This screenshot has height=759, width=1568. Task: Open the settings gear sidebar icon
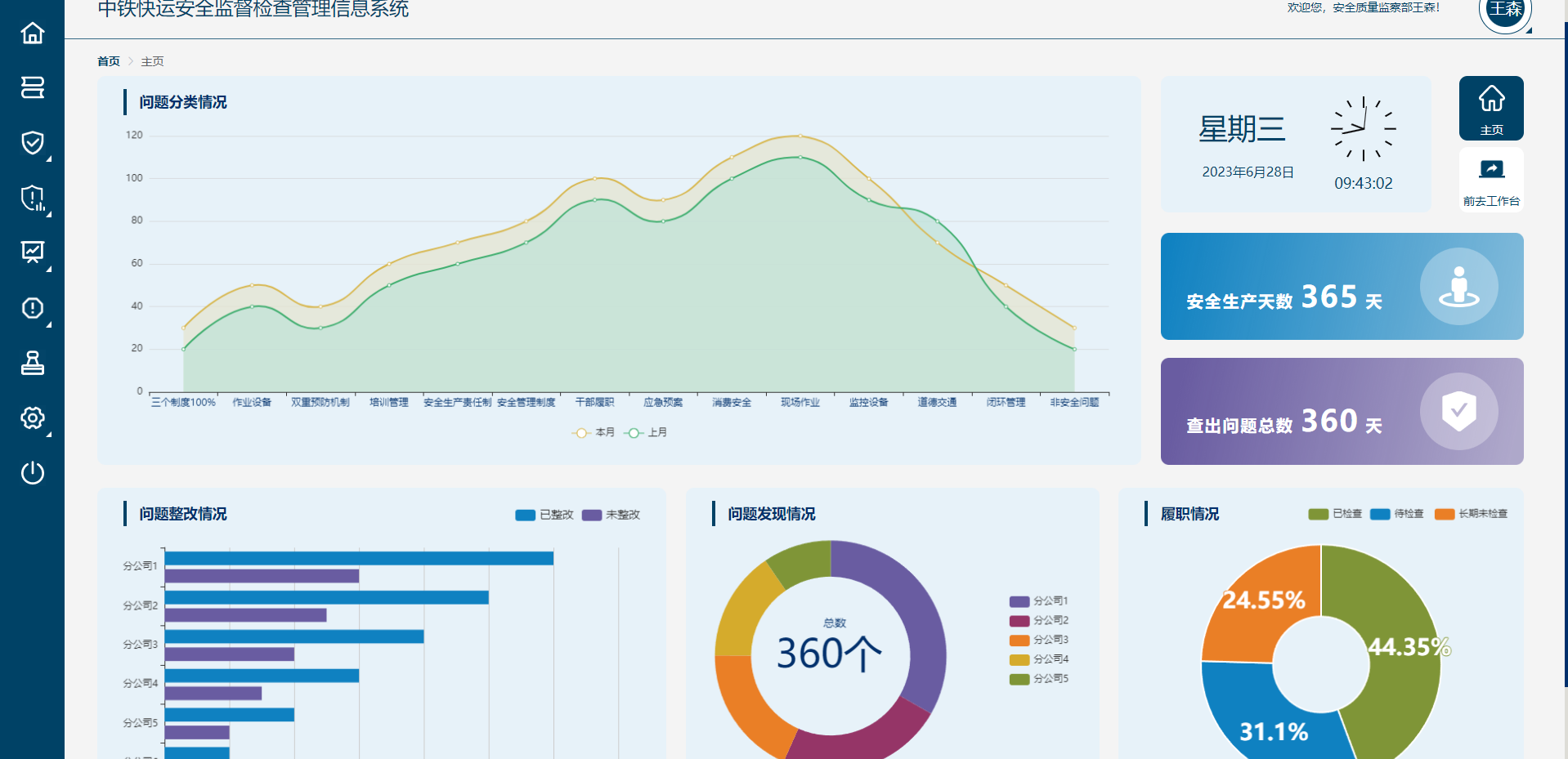tap(33, 418)
